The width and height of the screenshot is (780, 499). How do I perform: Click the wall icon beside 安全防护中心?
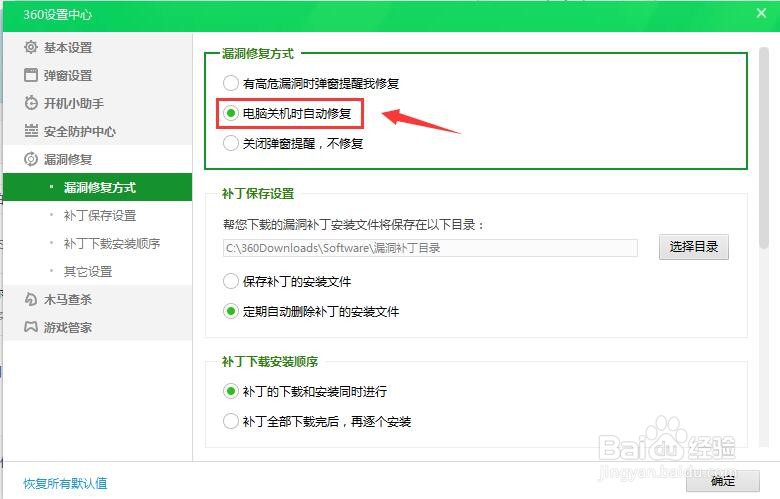pyautogui.click(x=31, y=131)
